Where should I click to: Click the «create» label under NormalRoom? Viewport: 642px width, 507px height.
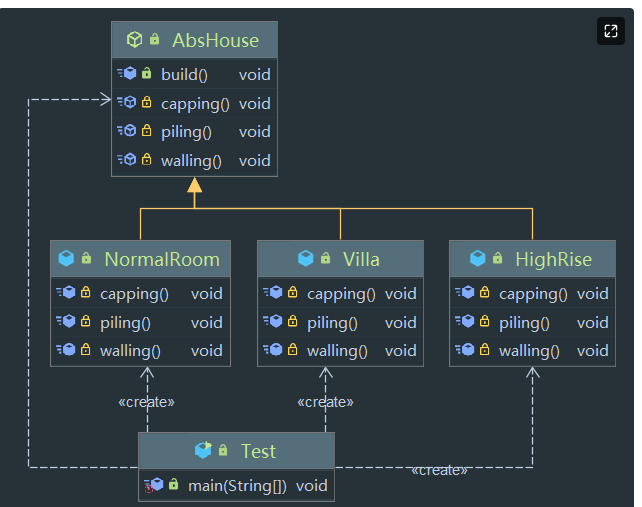pos(146,402)
